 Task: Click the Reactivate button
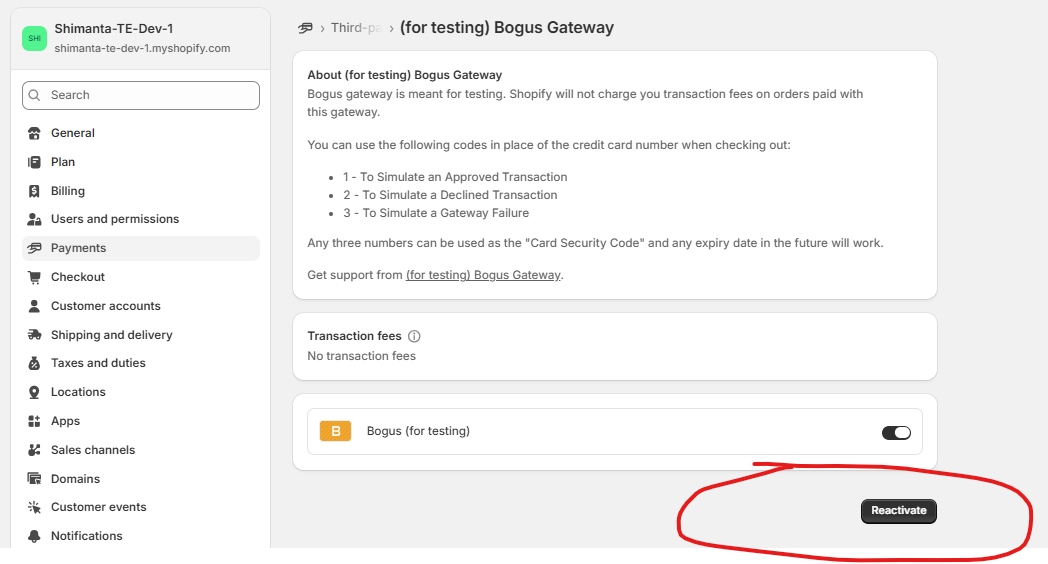[898, 511]
